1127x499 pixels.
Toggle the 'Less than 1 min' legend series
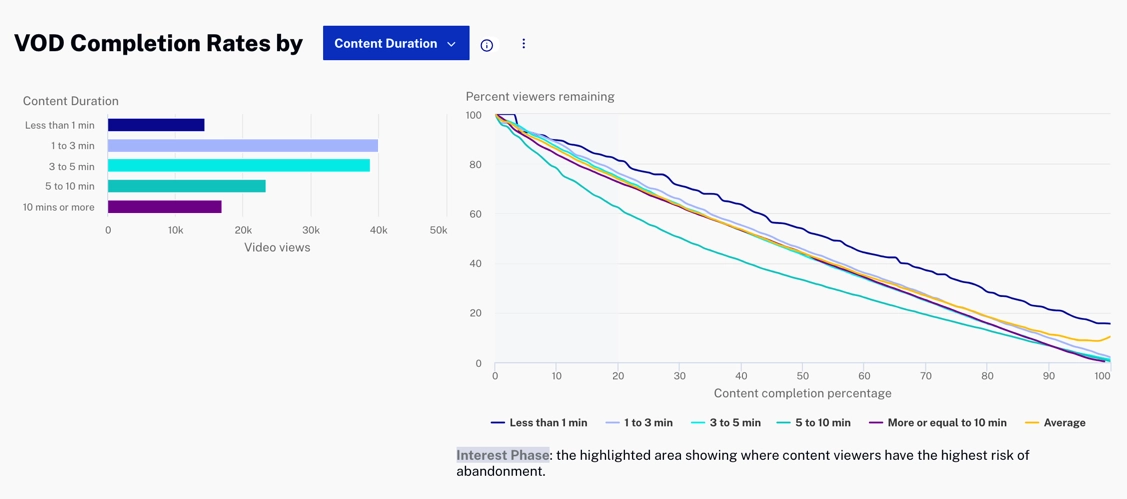click(x=539, y=423)
